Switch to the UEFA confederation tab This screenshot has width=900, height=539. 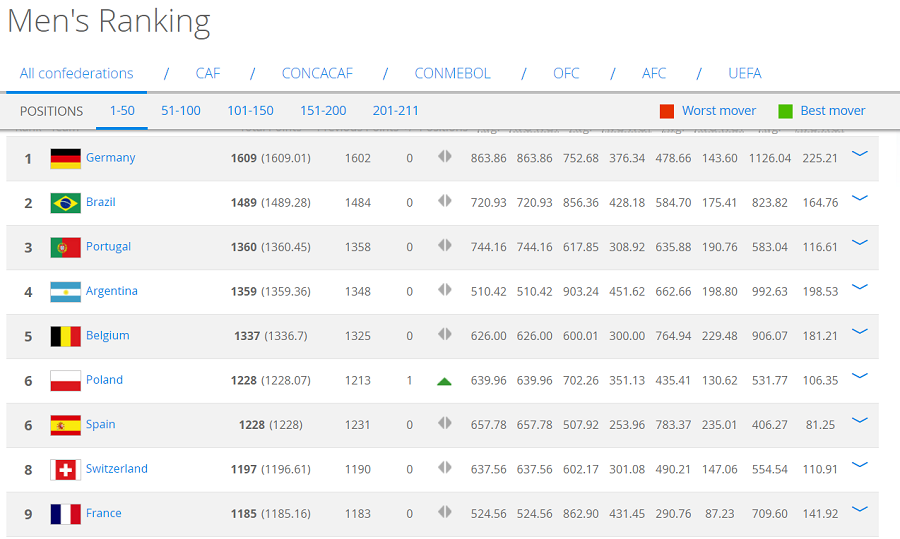744,73
